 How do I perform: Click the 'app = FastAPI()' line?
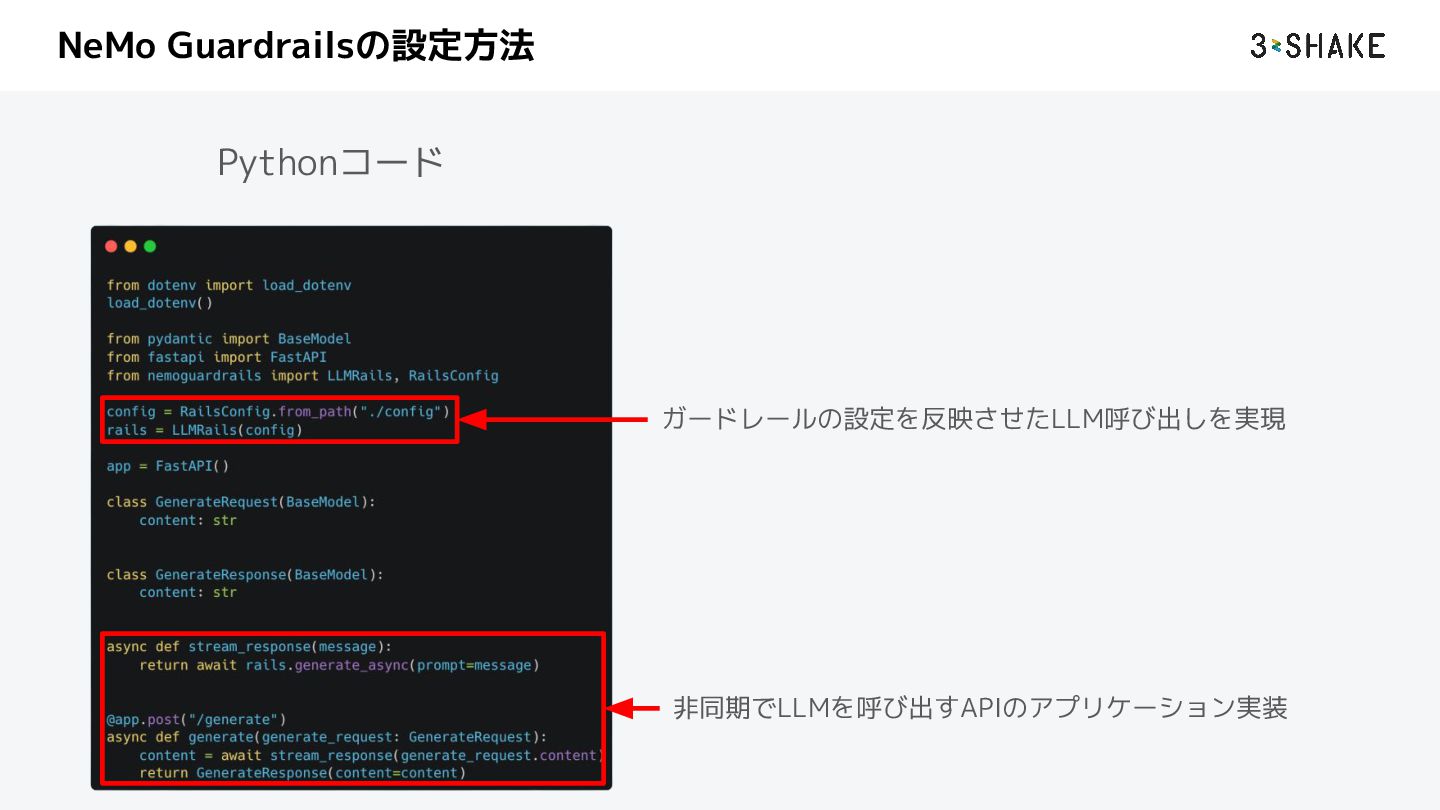pos(168,466)
